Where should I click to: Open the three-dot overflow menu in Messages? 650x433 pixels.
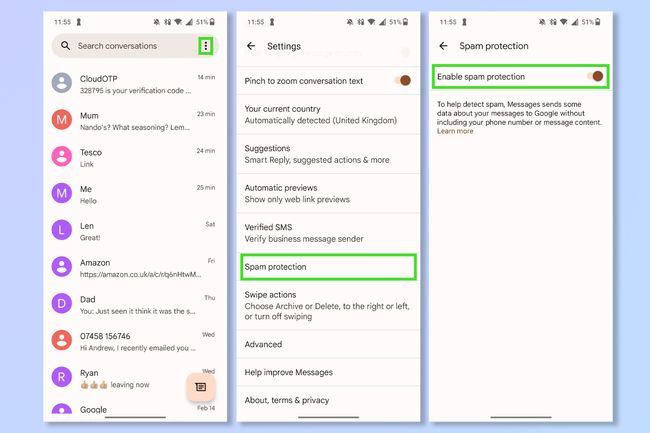tap(206, 46)
